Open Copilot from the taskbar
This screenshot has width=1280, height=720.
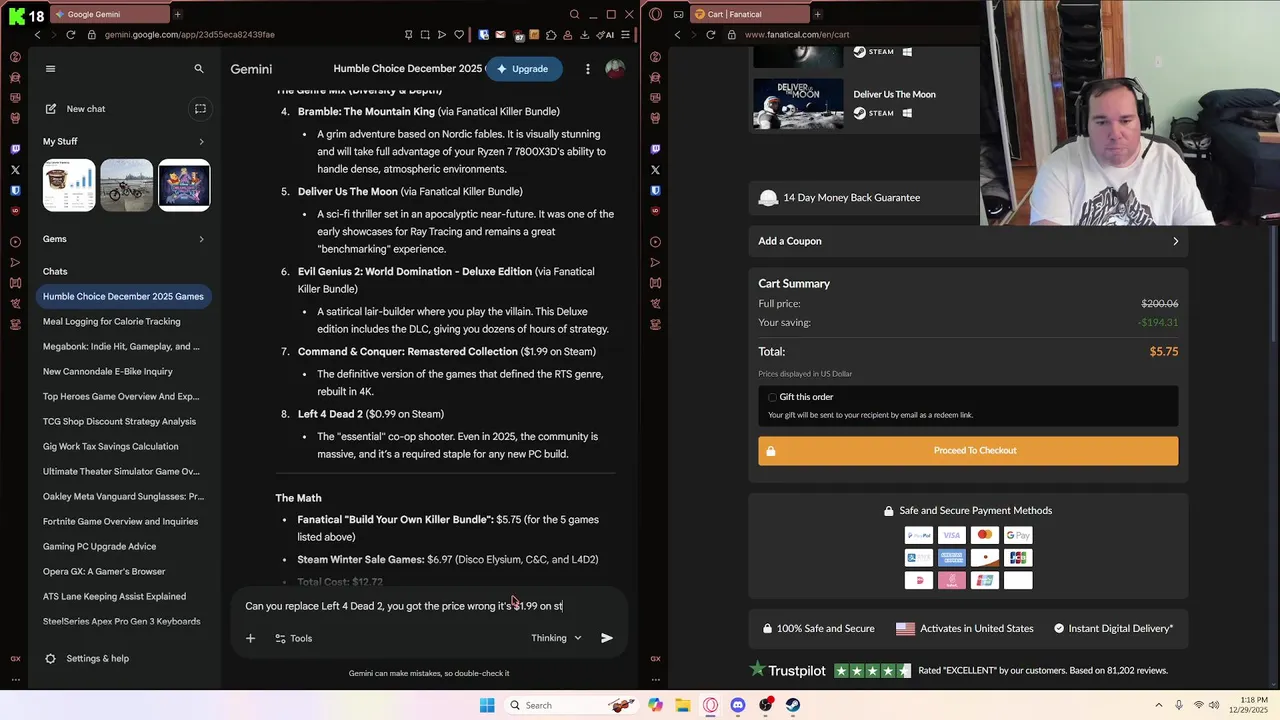(x=655, y=705)
